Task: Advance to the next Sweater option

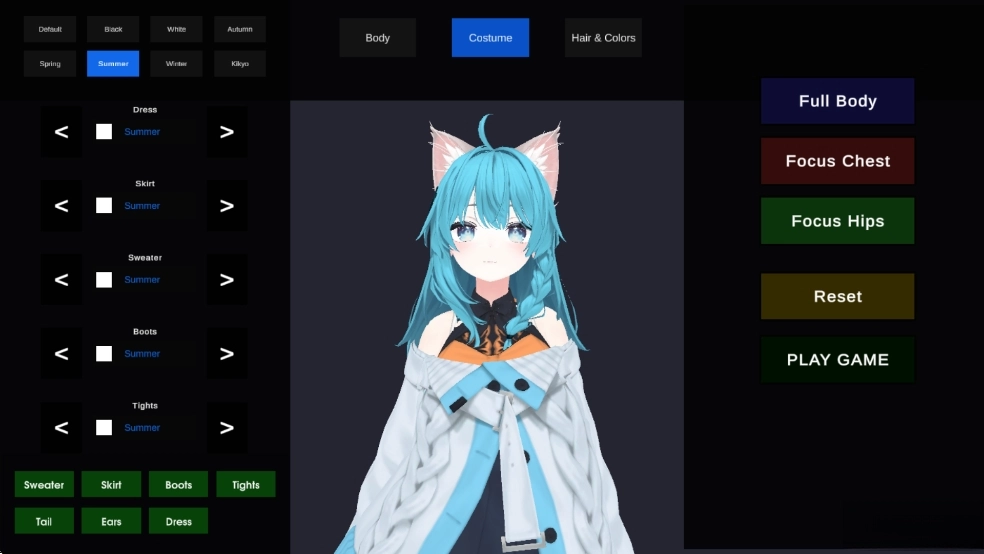Action: pos(227,280)
